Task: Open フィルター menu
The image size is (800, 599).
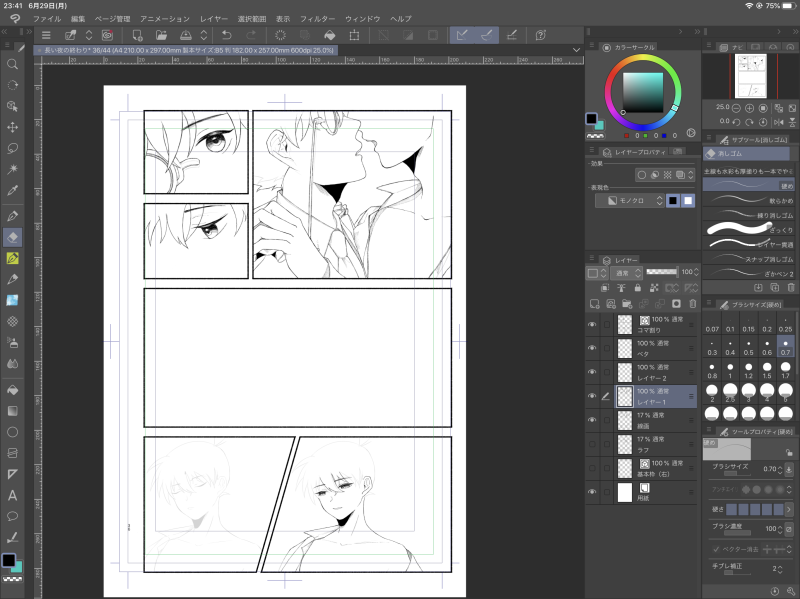Action: pyautogui.click(x=317, y=19)
